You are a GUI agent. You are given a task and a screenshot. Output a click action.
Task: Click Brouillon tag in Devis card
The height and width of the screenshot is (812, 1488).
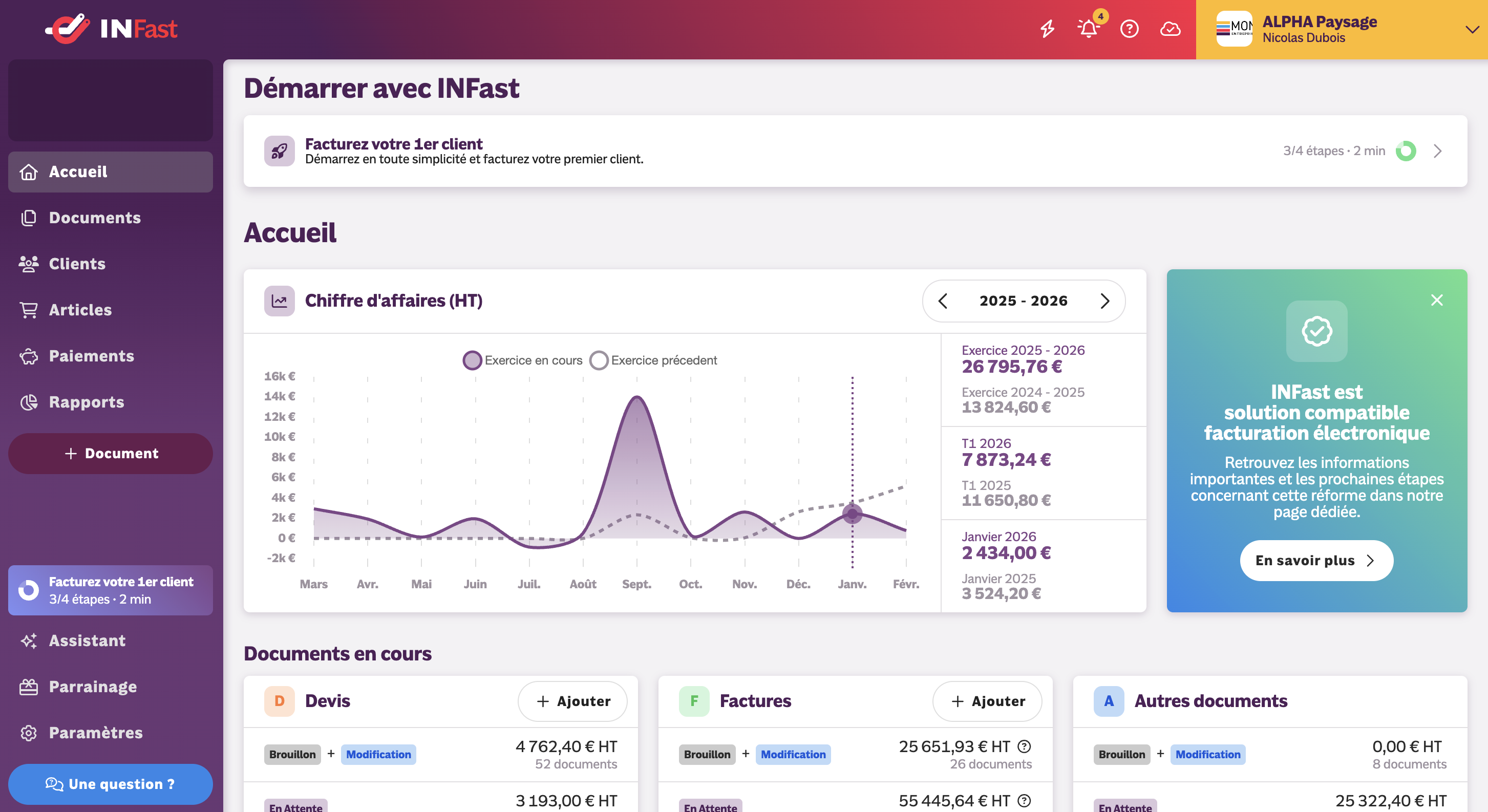coord(292,754)
